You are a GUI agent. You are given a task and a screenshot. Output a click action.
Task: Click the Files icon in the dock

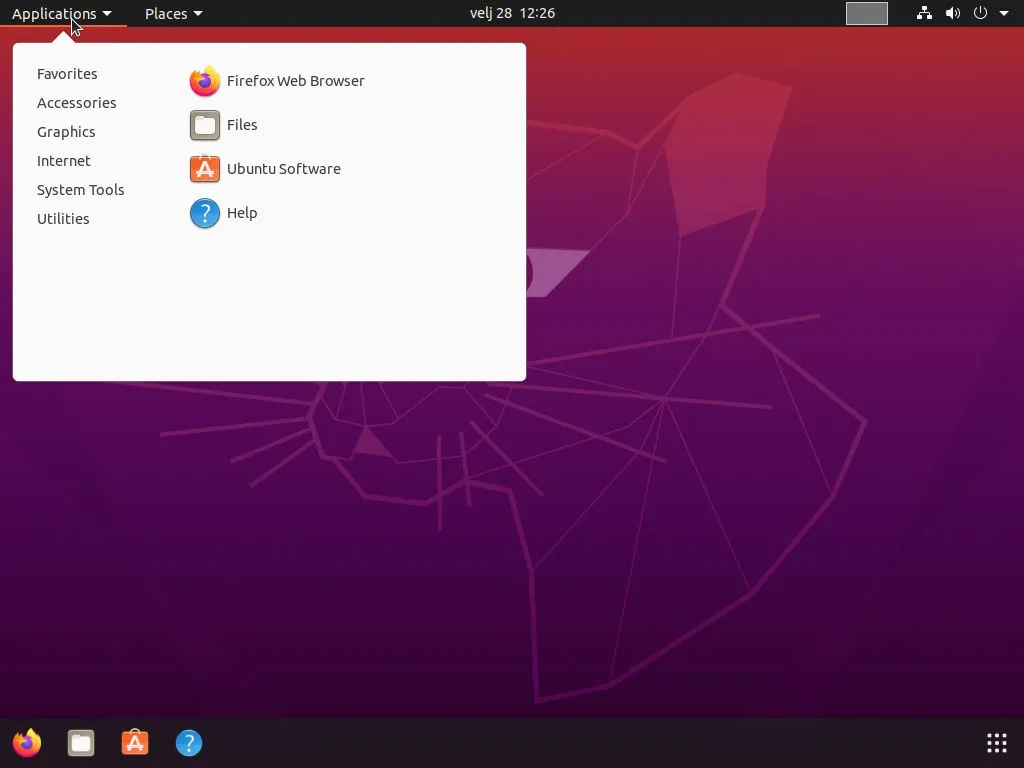[81, 742]
